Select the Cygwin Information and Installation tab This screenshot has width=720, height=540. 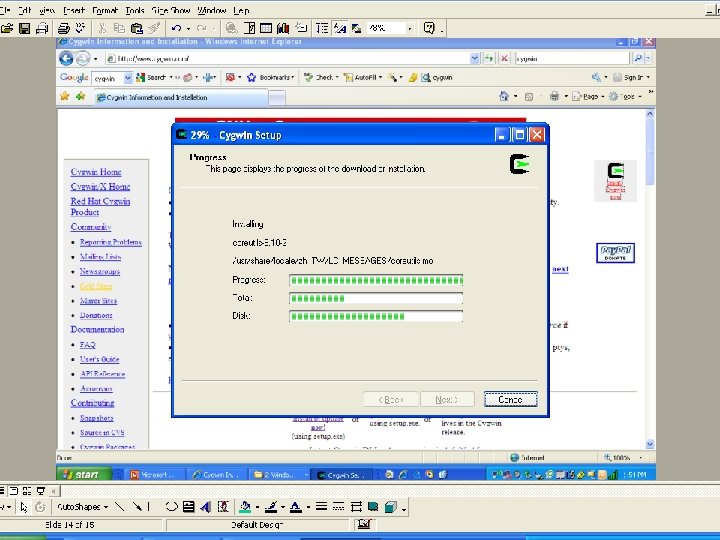[x=181, y=97]
